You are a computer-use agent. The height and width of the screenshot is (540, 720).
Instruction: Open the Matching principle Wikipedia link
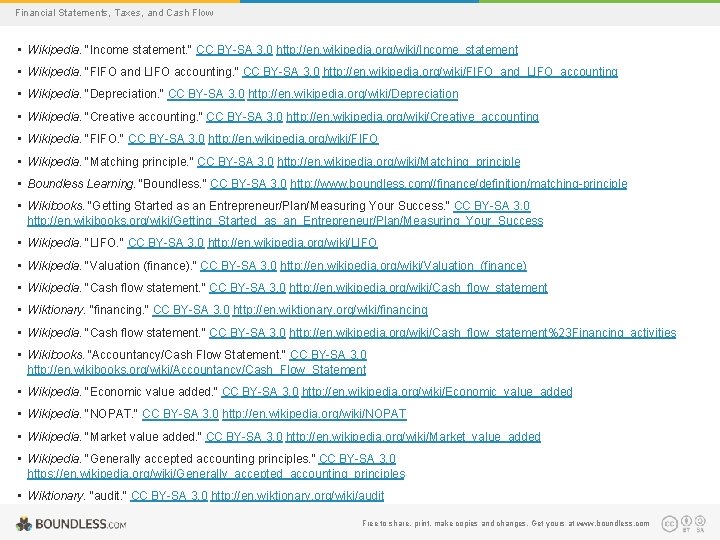pos(399,162)
